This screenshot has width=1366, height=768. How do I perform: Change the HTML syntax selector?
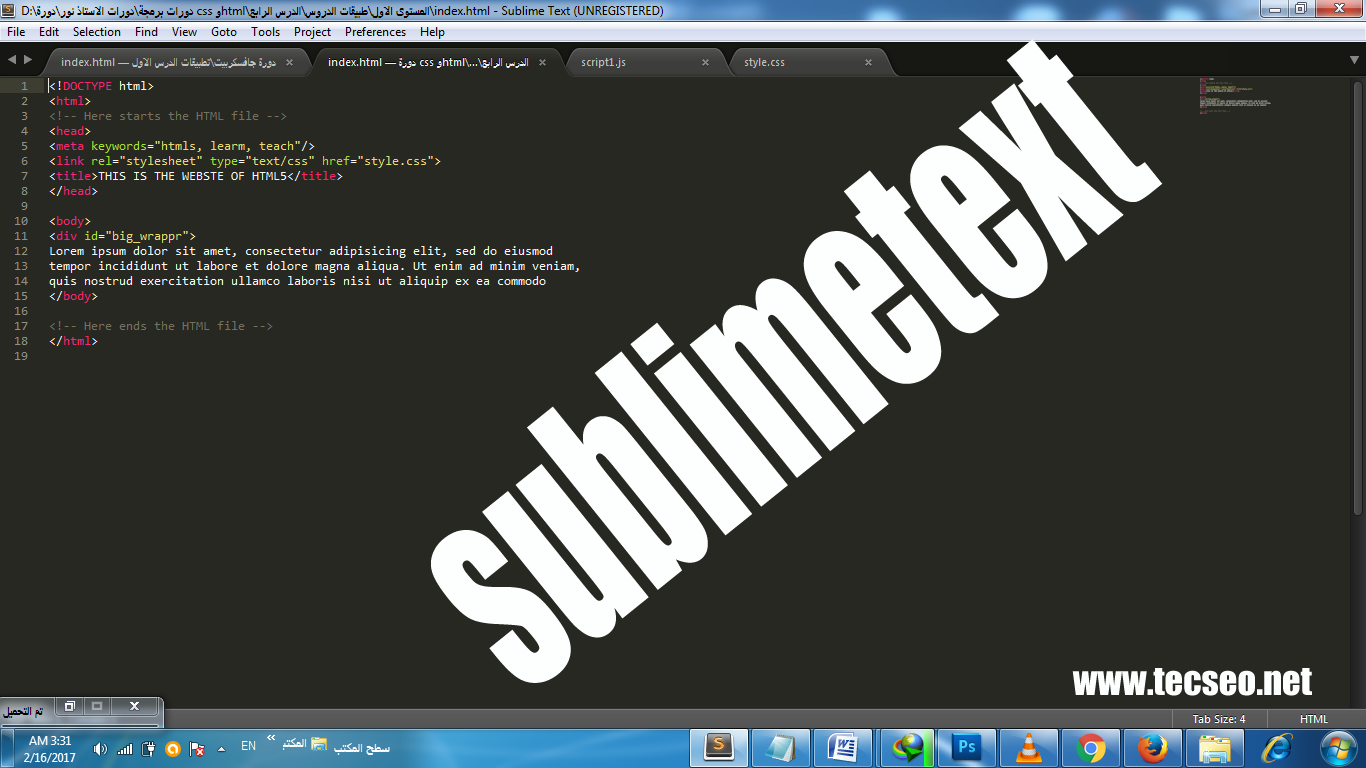tap(1313, 719)
